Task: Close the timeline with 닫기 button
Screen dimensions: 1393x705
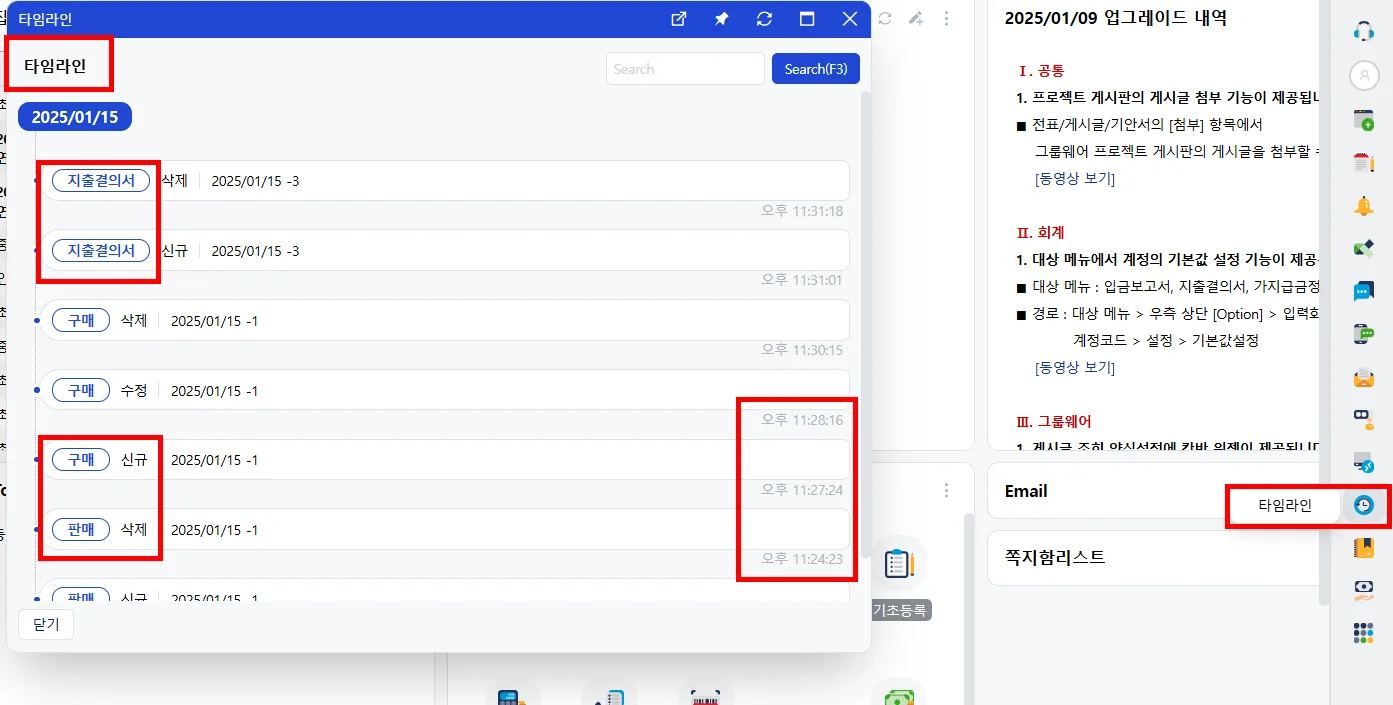Action: (46, 625)
